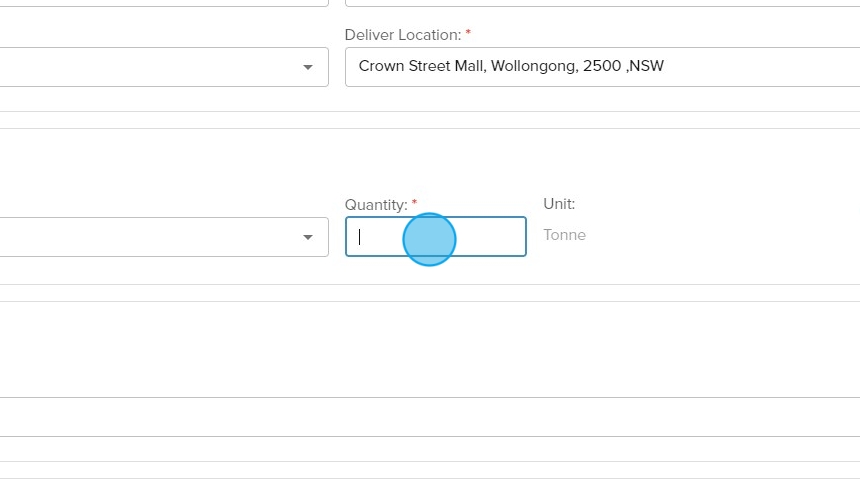Viewport: 860px width, 481px height.
Task: Click the red asterisk beside Deliver Location
Action: pos(468,33)
